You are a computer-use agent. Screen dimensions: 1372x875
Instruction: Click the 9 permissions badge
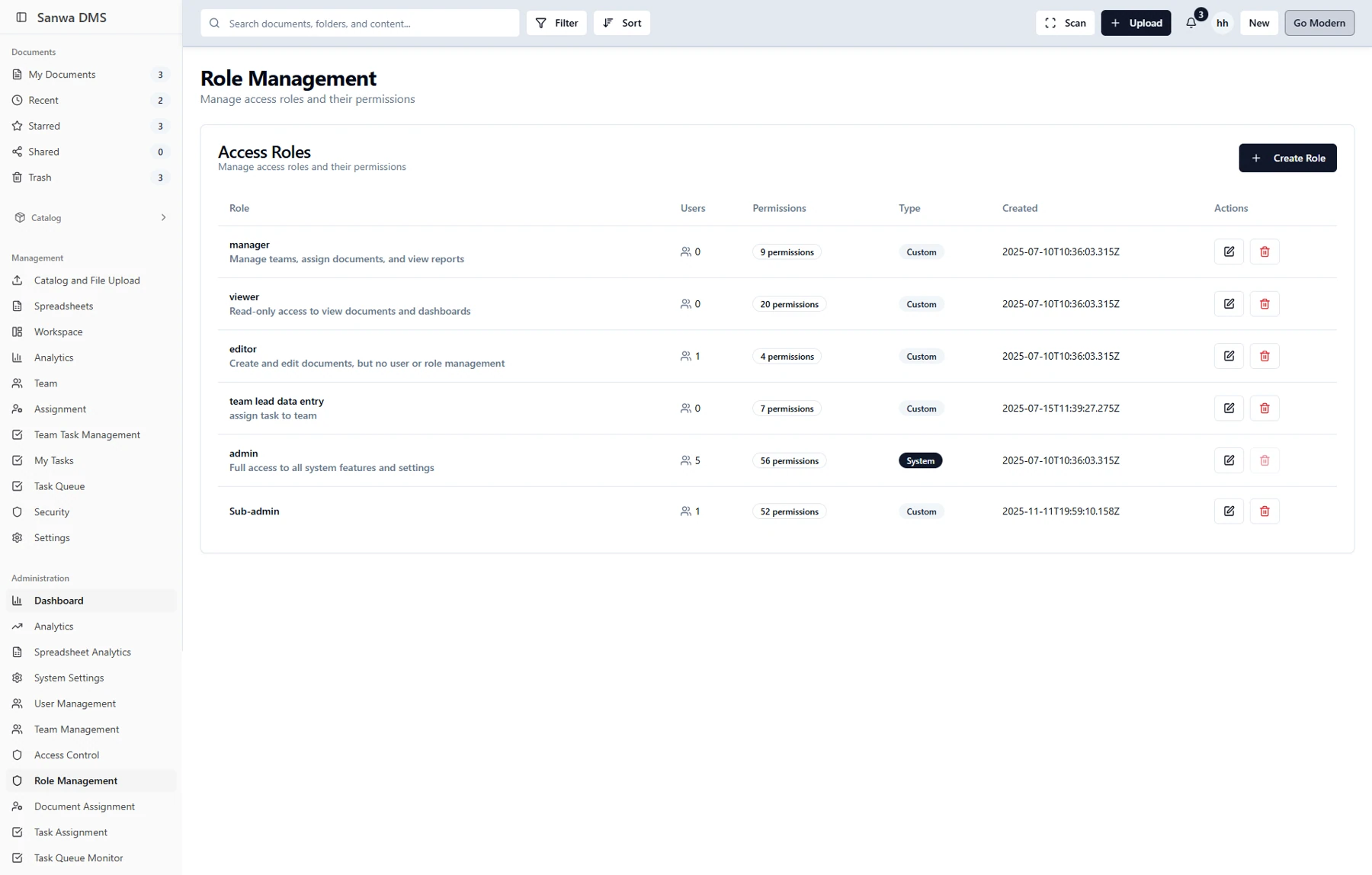[x=787, y=252]
